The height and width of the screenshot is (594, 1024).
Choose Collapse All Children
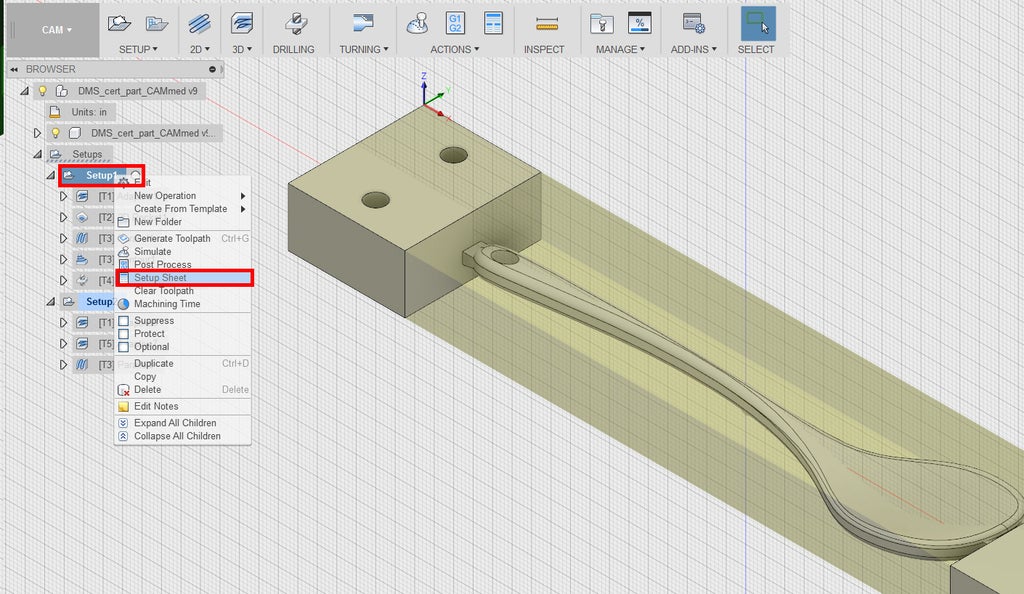click(x=183, y=436)
